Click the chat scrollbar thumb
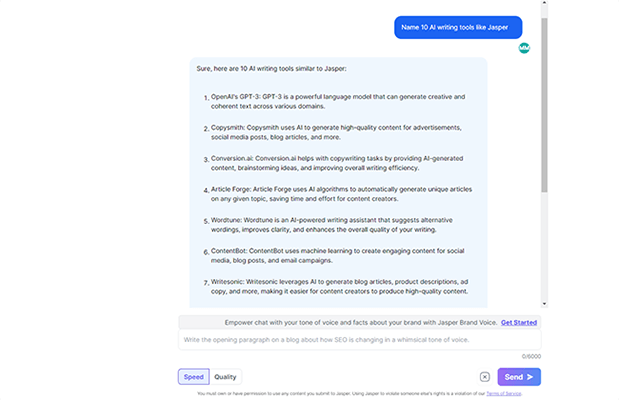The width and height of the screenshot is (619, 400). [544, 100]
